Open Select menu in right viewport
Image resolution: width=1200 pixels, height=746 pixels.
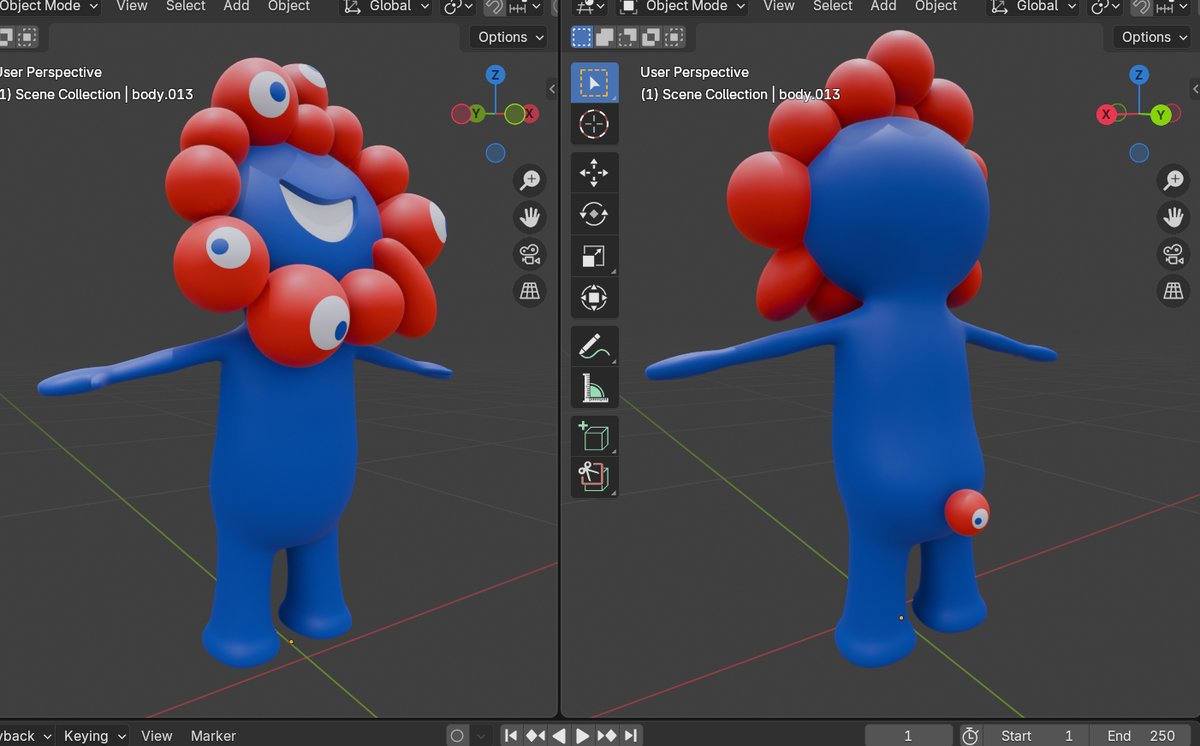(x=833, y=7)
